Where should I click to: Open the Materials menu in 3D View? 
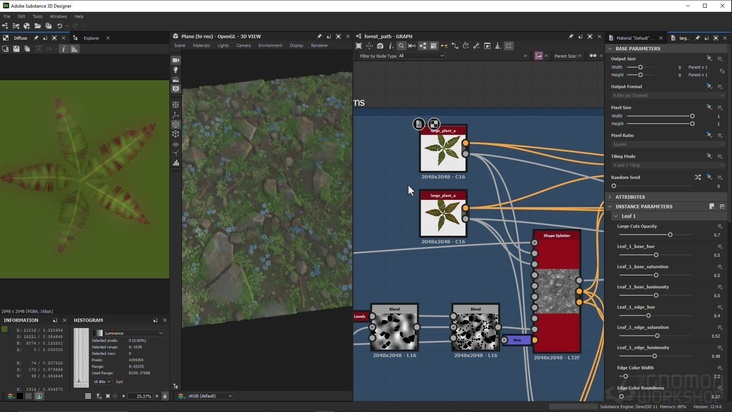click(202, 45)
